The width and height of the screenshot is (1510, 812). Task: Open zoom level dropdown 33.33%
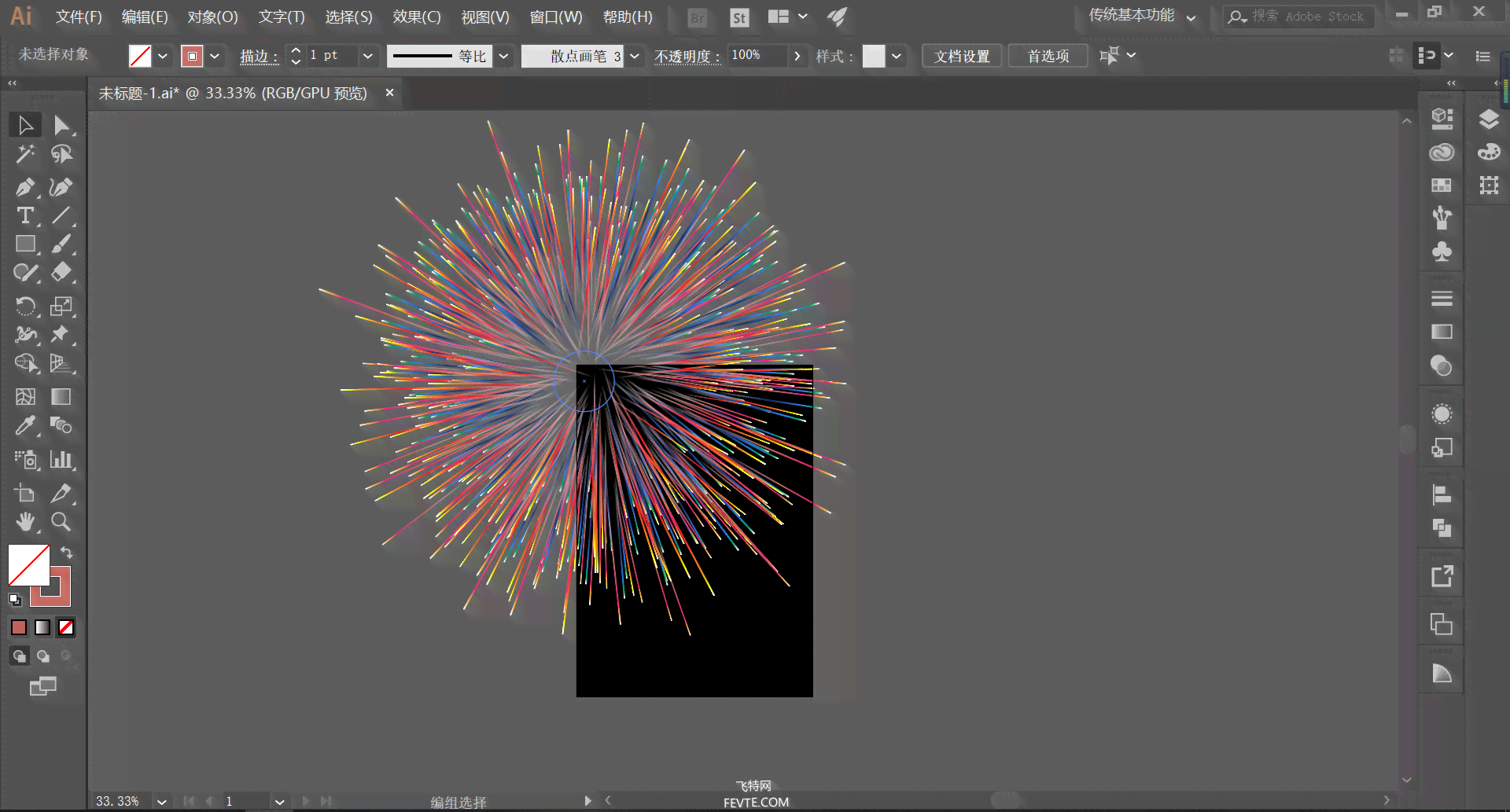click(161, 802)
